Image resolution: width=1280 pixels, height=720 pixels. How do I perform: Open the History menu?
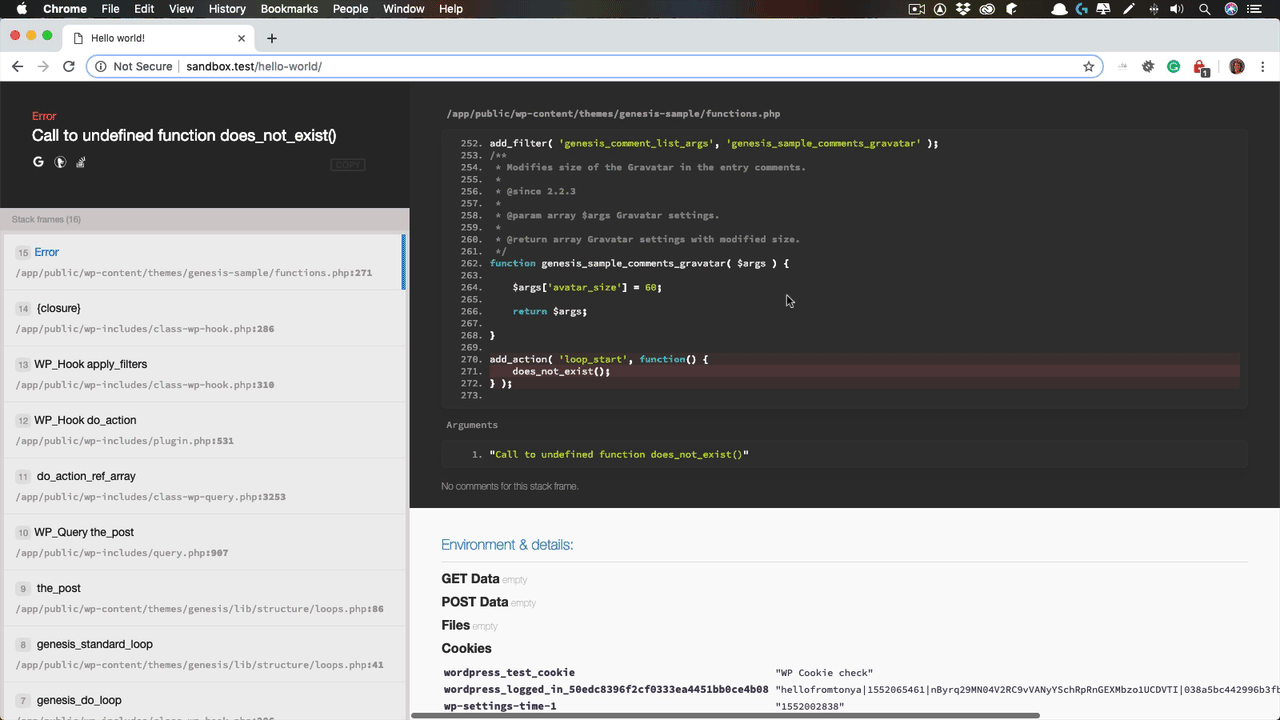(x=227, y=9)
